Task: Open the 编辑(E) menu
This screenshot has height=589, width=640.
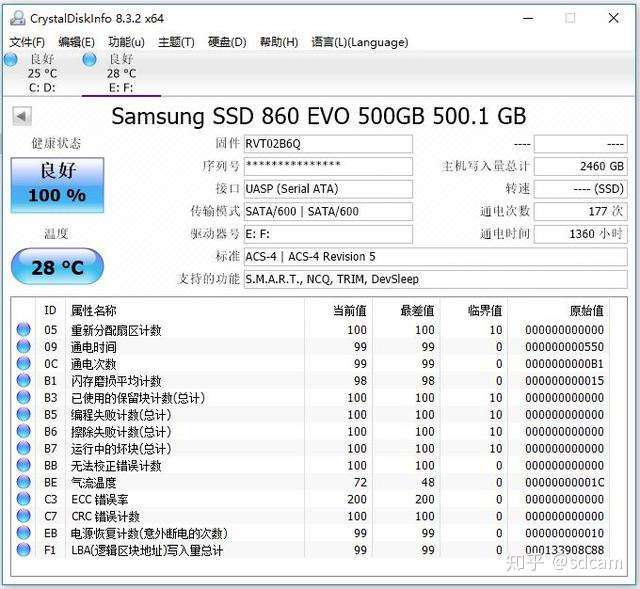Action: [76, 42]
